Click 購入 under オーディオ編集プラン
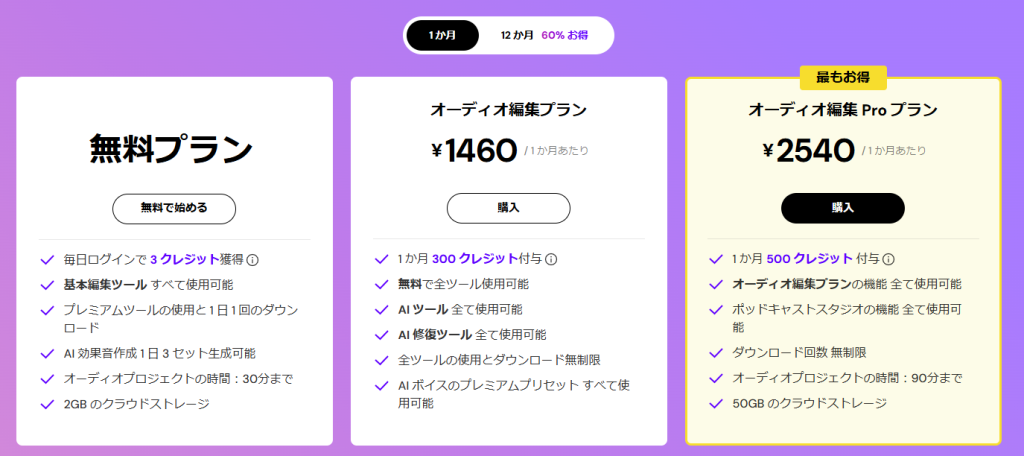The width and height of the screenshot is (1024, 456). (508, 208)
